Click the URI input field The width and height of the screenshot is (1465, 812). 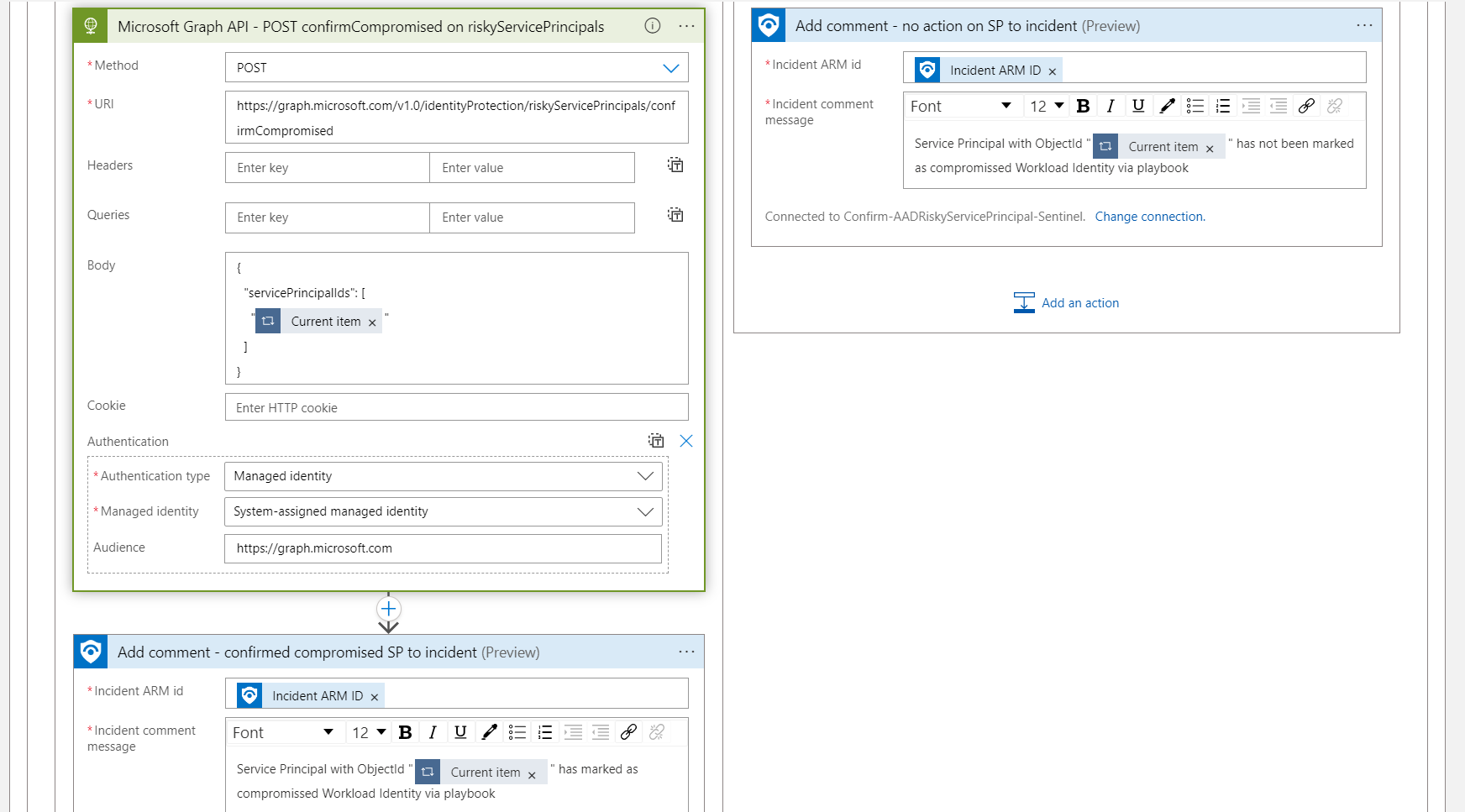click(x=456, y=118)
